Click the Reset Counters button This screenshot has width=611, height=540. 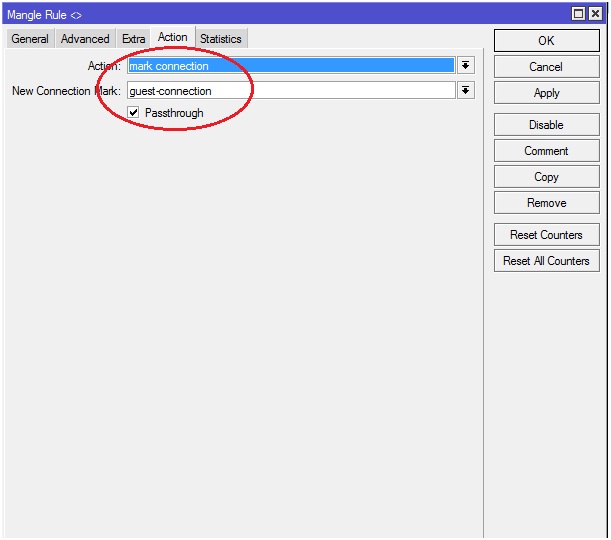click(546, 235)
